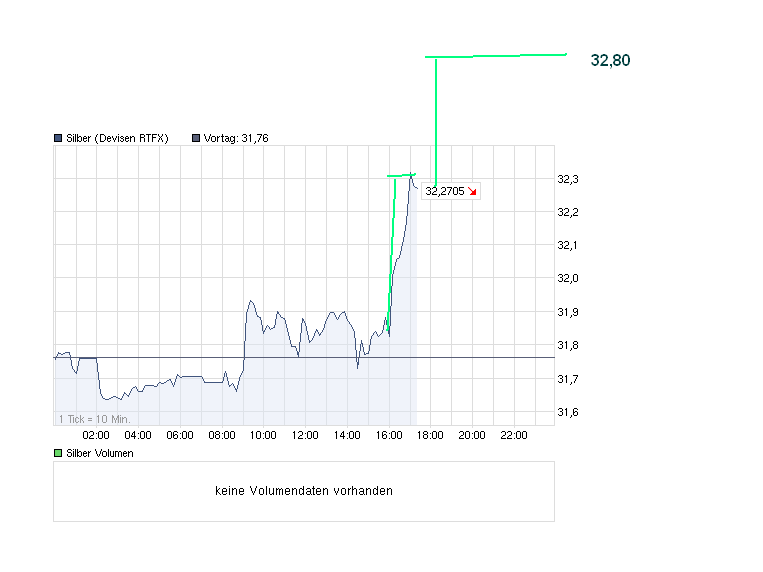The height and width of the screenshot is (572, 763).
Task: Click the Silber (Devisen RTFX) legend square
Action: pos(58,138)
